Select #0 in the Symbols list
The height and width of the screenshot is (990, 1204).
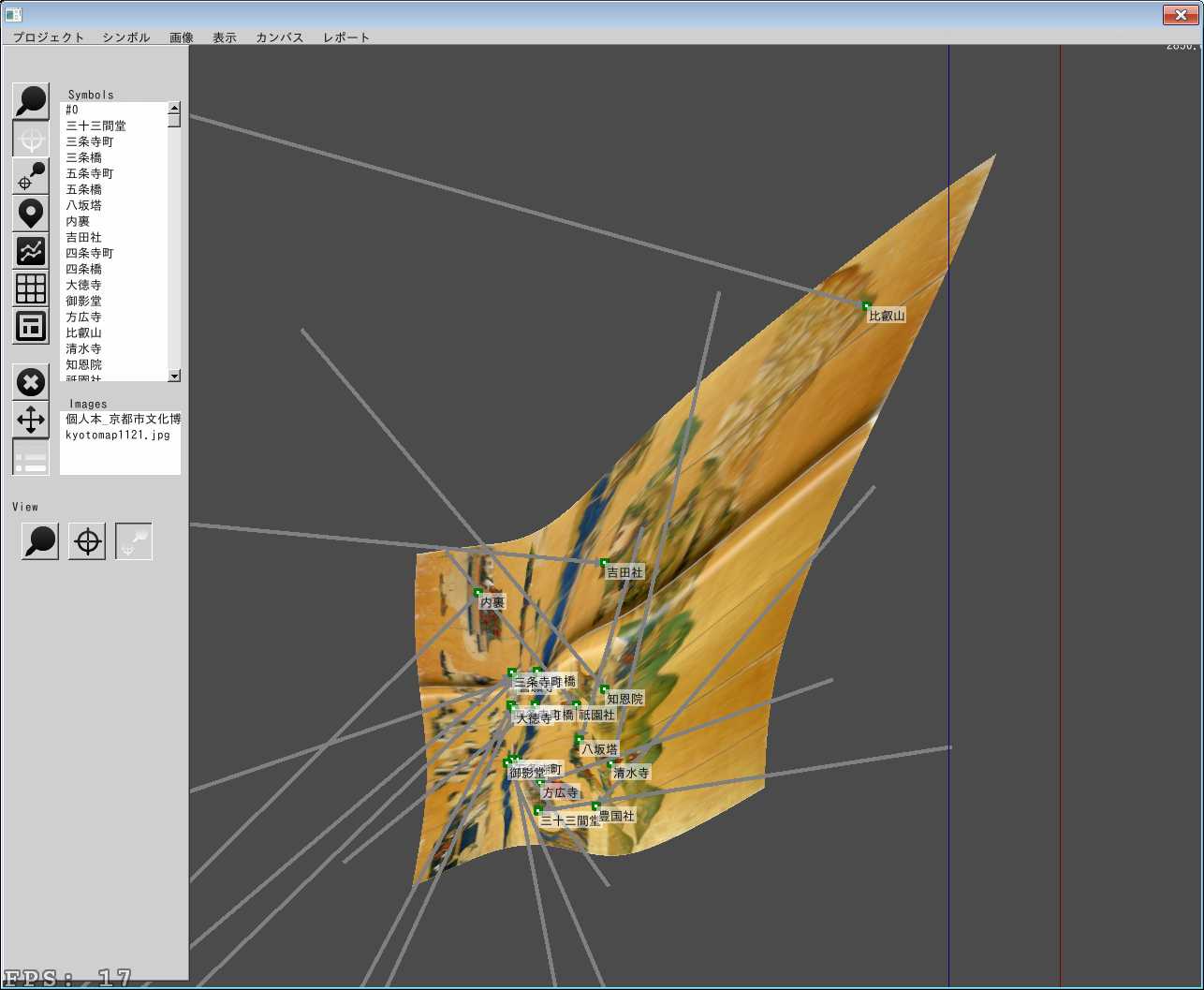coord(113,110)
